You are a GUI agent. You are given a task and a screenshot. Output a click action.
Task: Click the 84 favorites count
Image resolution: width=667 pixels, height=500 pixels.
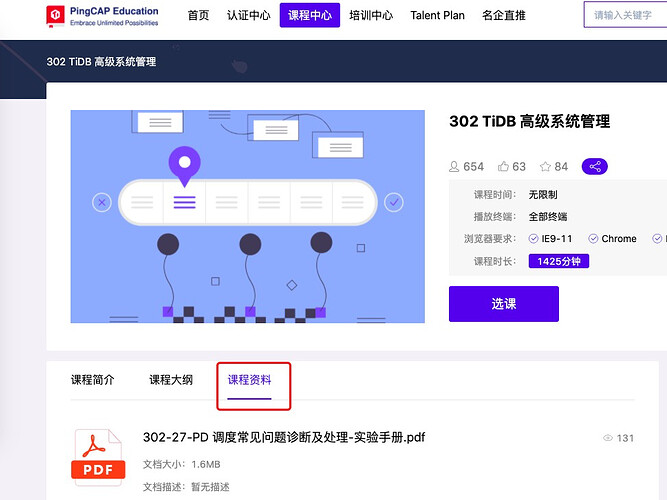pos(561,166)
